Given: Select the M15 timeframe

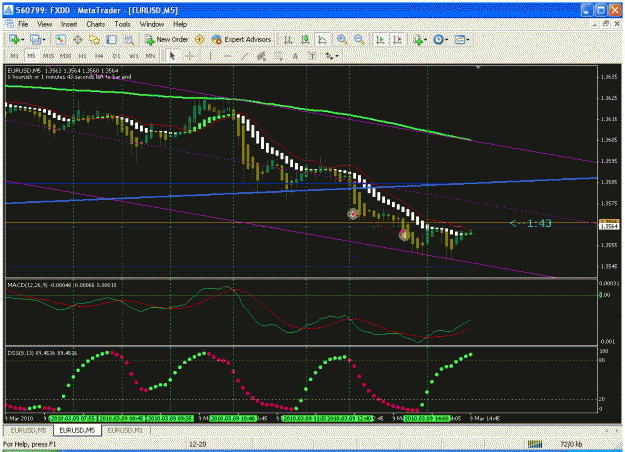Looking at the screenshot, I should (x=48, y=56).
